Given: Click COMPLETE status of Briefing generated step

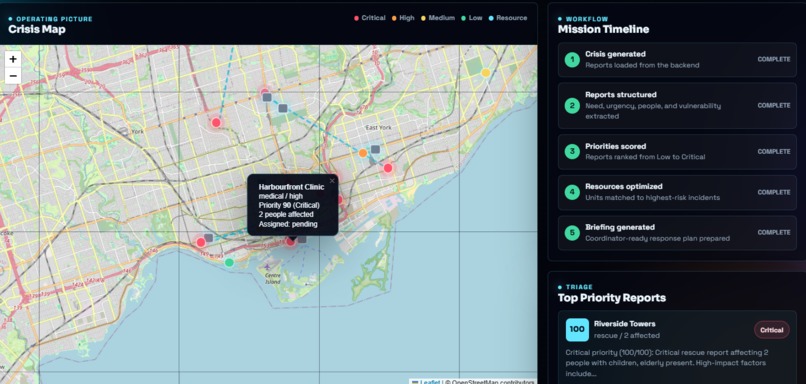Looking at the screenshot, I should pos(774,232).
